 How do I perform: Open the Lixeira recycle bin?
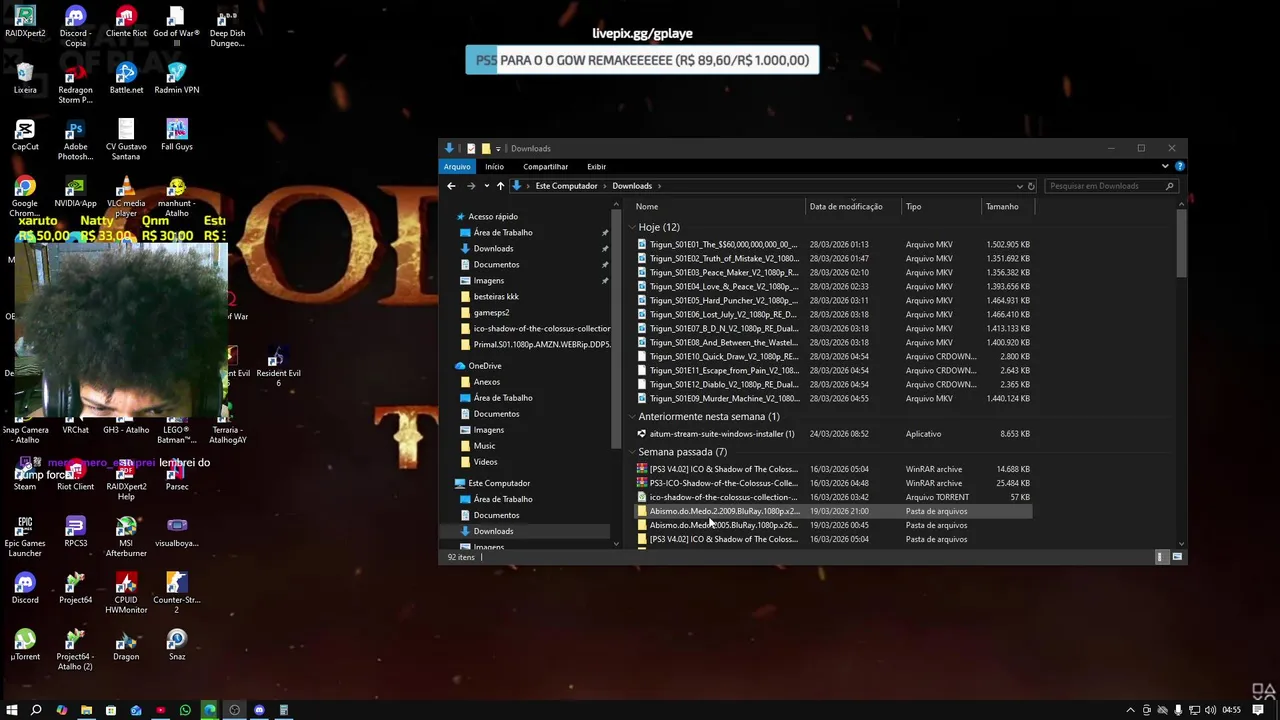(25, 78)
